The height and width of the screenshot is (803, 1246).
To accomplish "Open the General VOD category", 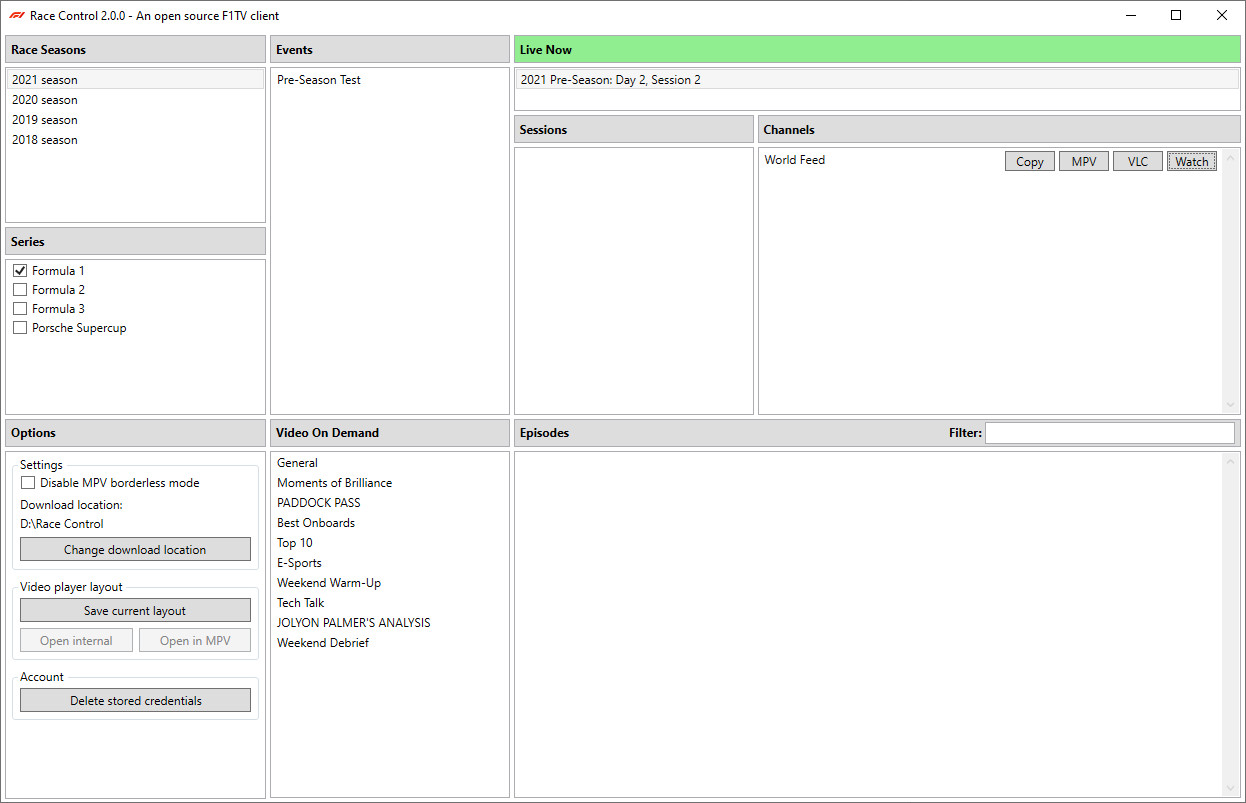I will point(390,463).
